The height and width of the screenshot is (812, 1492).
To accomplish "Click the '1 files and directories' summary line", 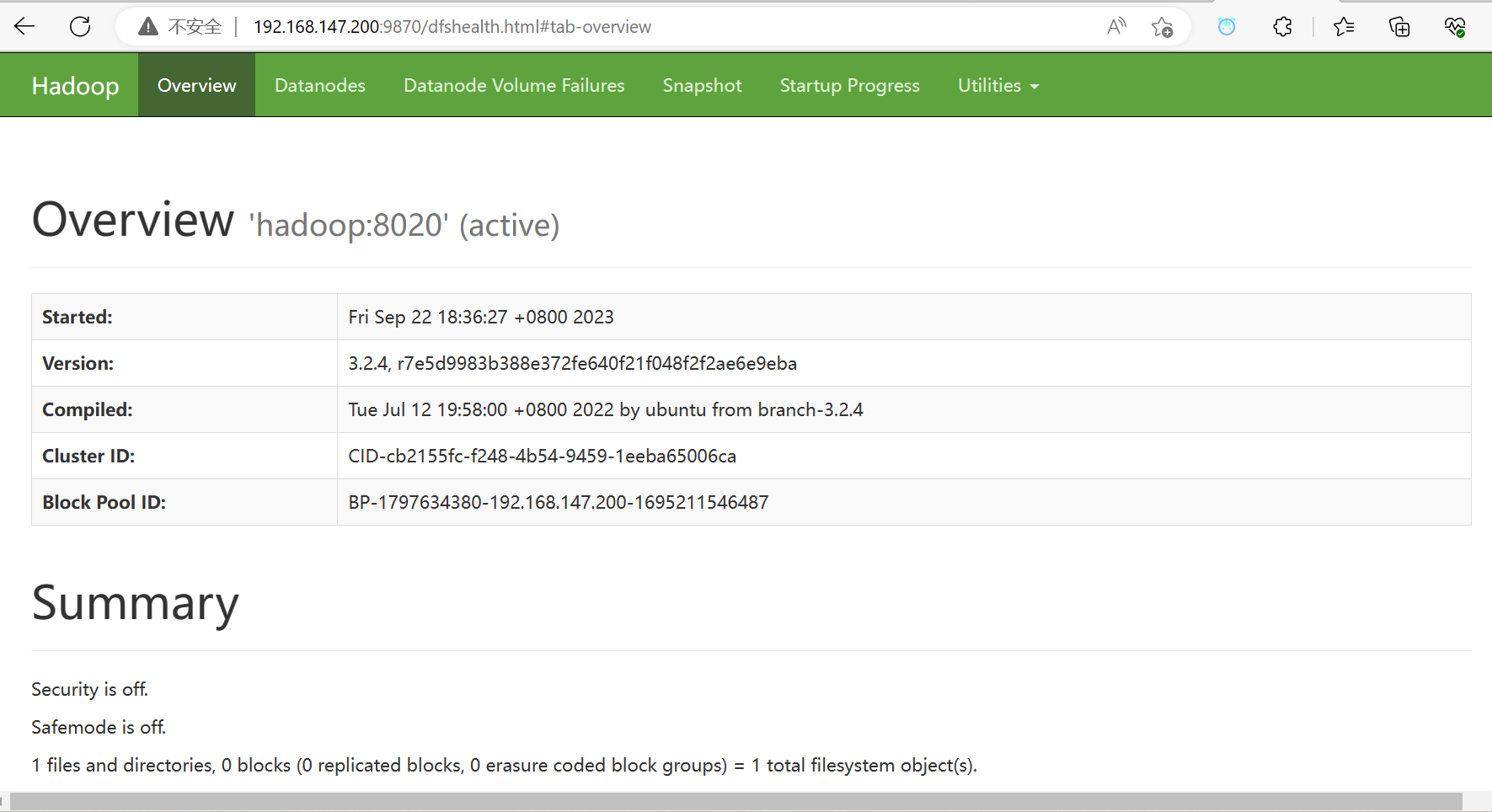I will pos(504,765).
